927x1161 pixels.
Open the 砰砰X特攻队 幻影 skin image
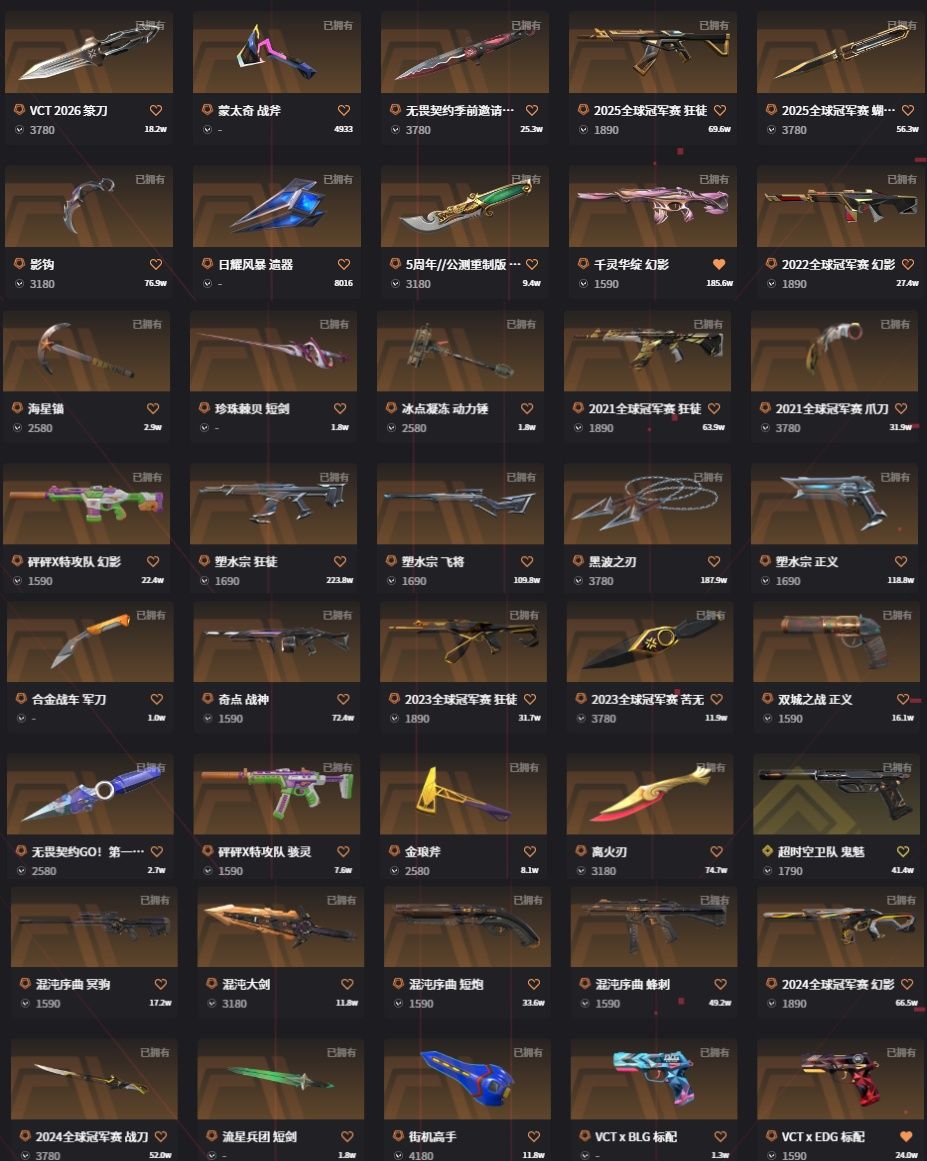[87, 504]
